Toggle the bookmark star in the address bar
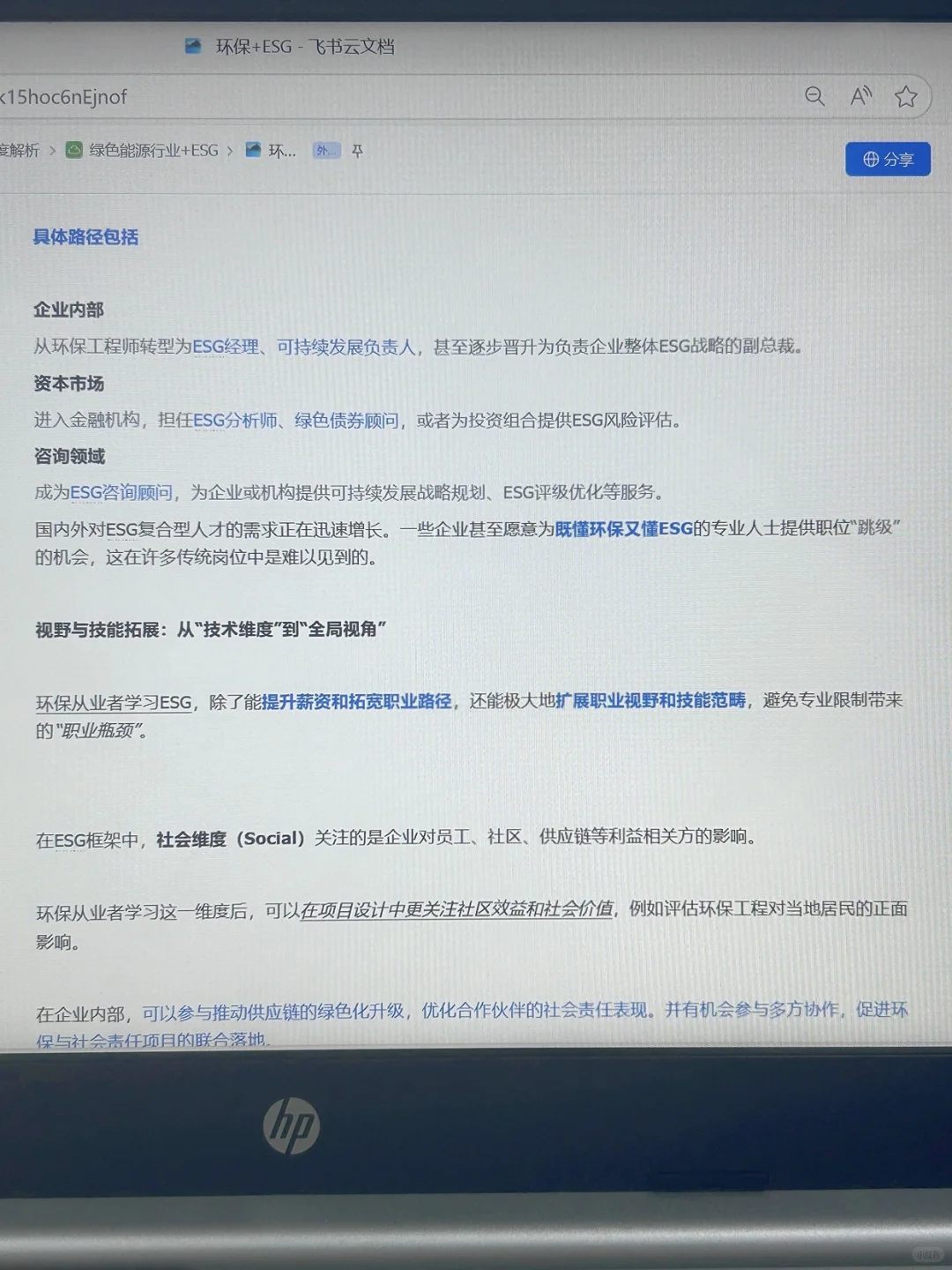The width and height of the screenshot is (952, 1270). point(906,97)
